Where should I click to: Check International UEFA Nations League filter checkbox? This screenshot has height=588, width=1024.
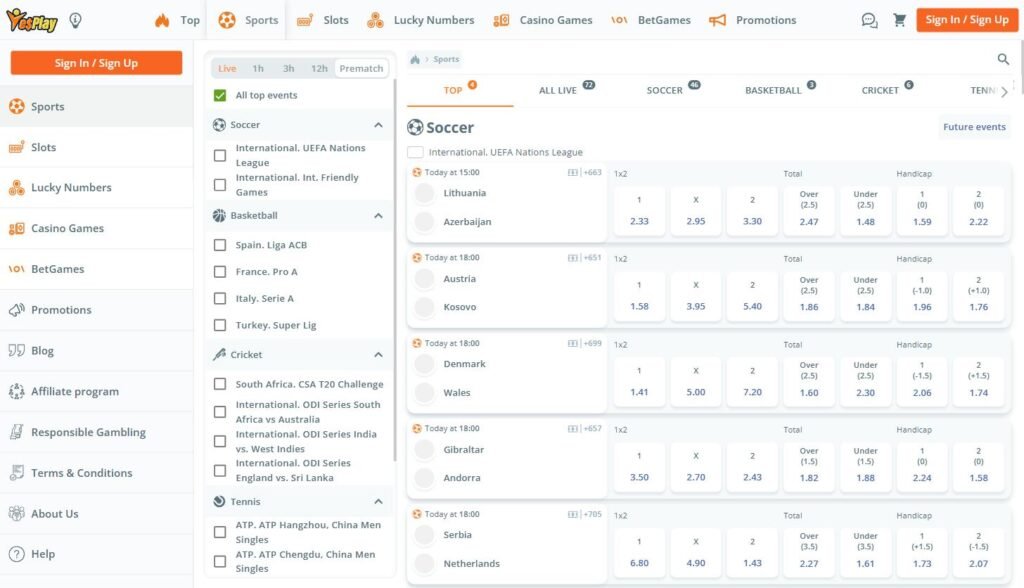coord(220,155)
